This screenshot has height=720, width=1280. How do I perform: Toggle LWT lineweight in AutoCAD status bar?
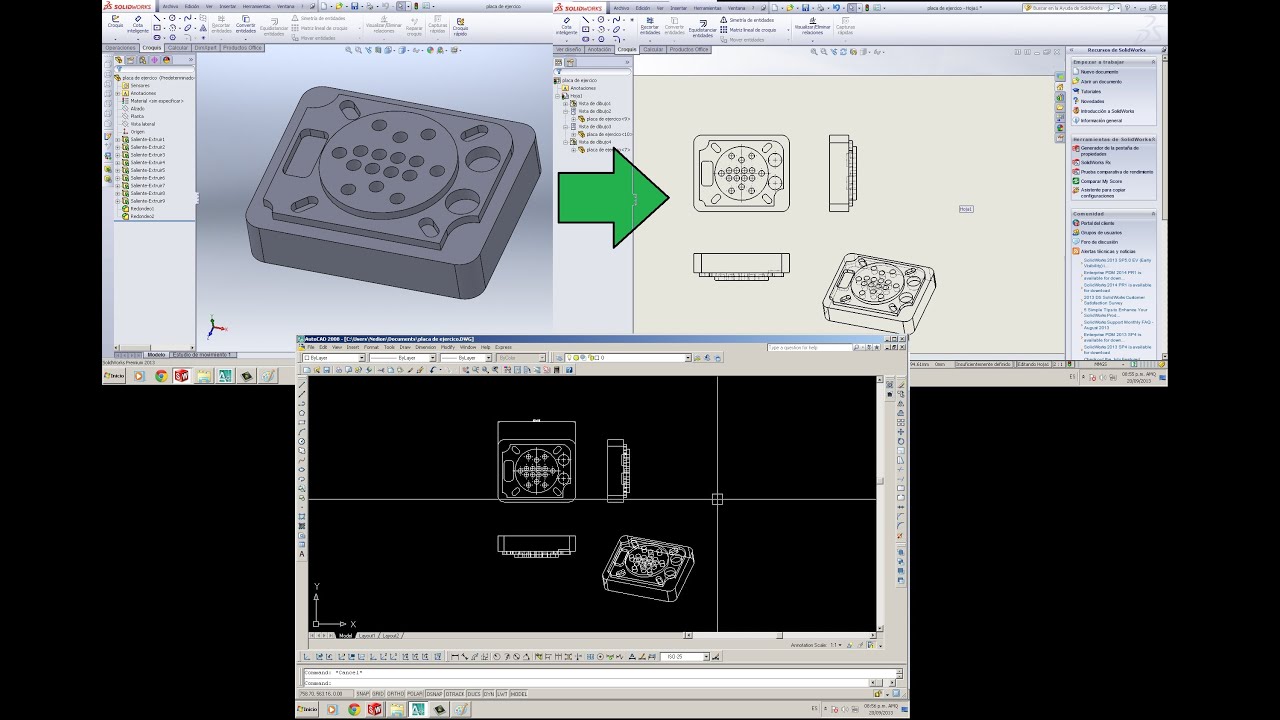coord(502,694)
